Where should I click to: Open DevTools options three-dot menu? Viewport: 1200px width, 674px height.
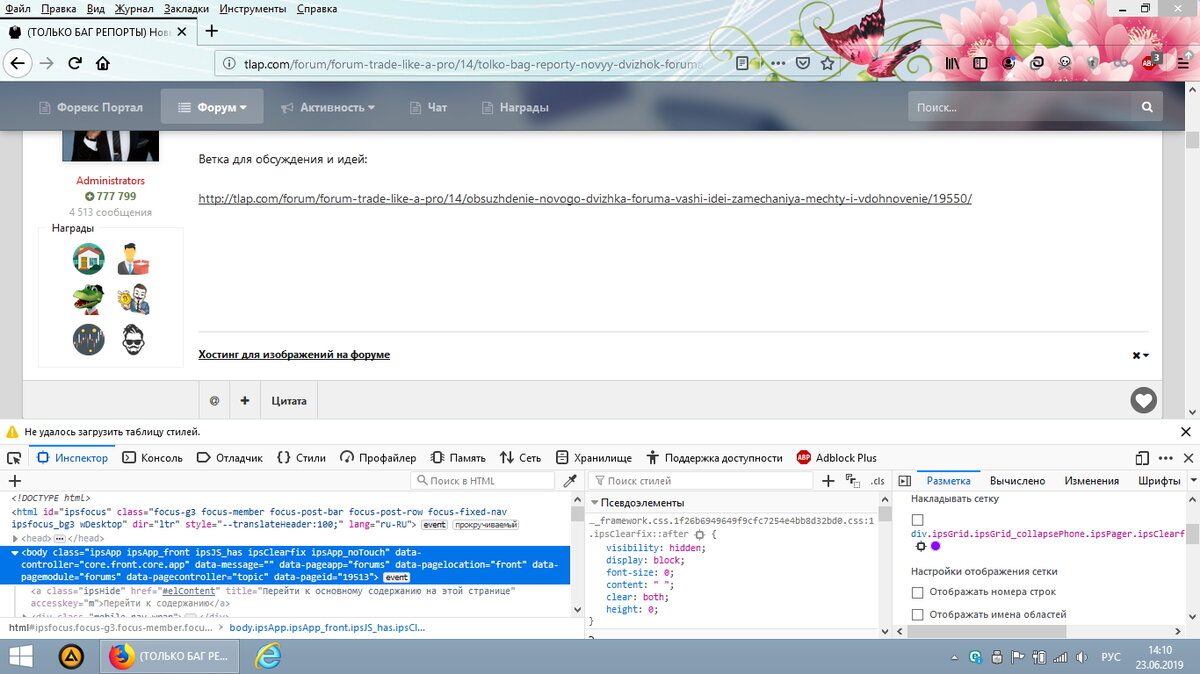(1165, 458)
